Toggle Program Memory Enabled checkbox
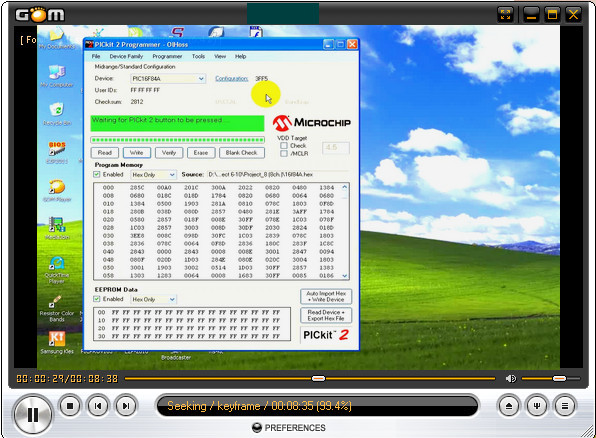Screen dimensions: 596x438 click(97, 175)
